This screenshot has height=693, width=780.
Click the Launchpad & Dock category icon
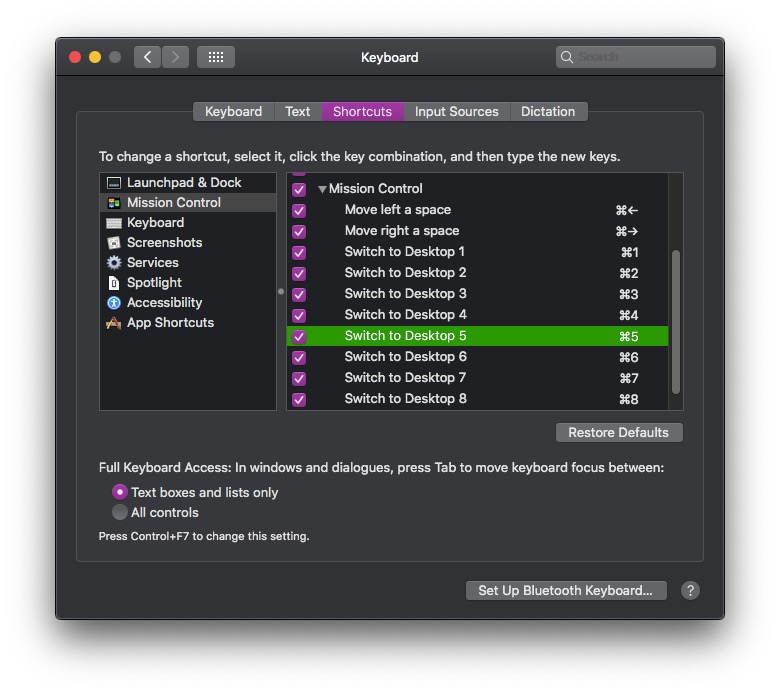point(114,183)
